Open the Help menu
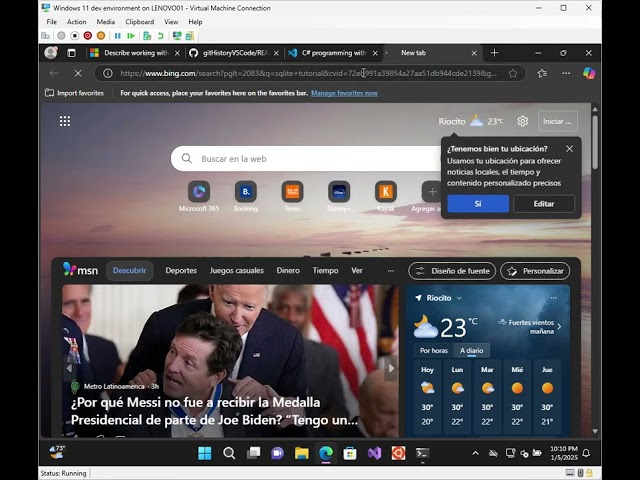The width and height of the screenshot is (640, 480). click(195, 22)
